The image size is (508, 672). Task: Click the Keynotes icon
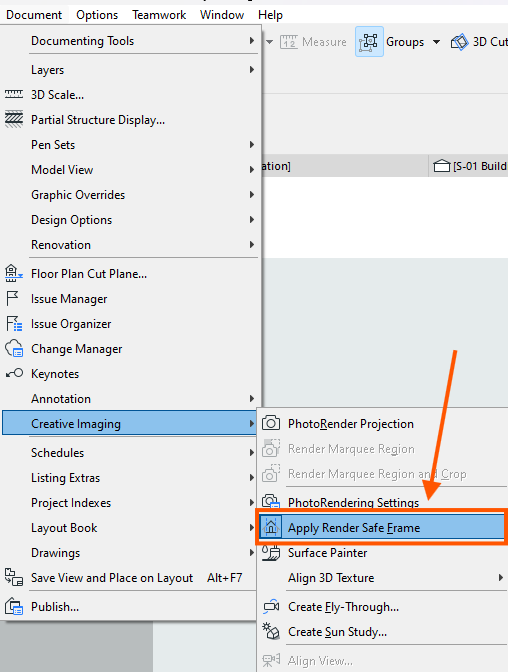click(x=14, y=373)
